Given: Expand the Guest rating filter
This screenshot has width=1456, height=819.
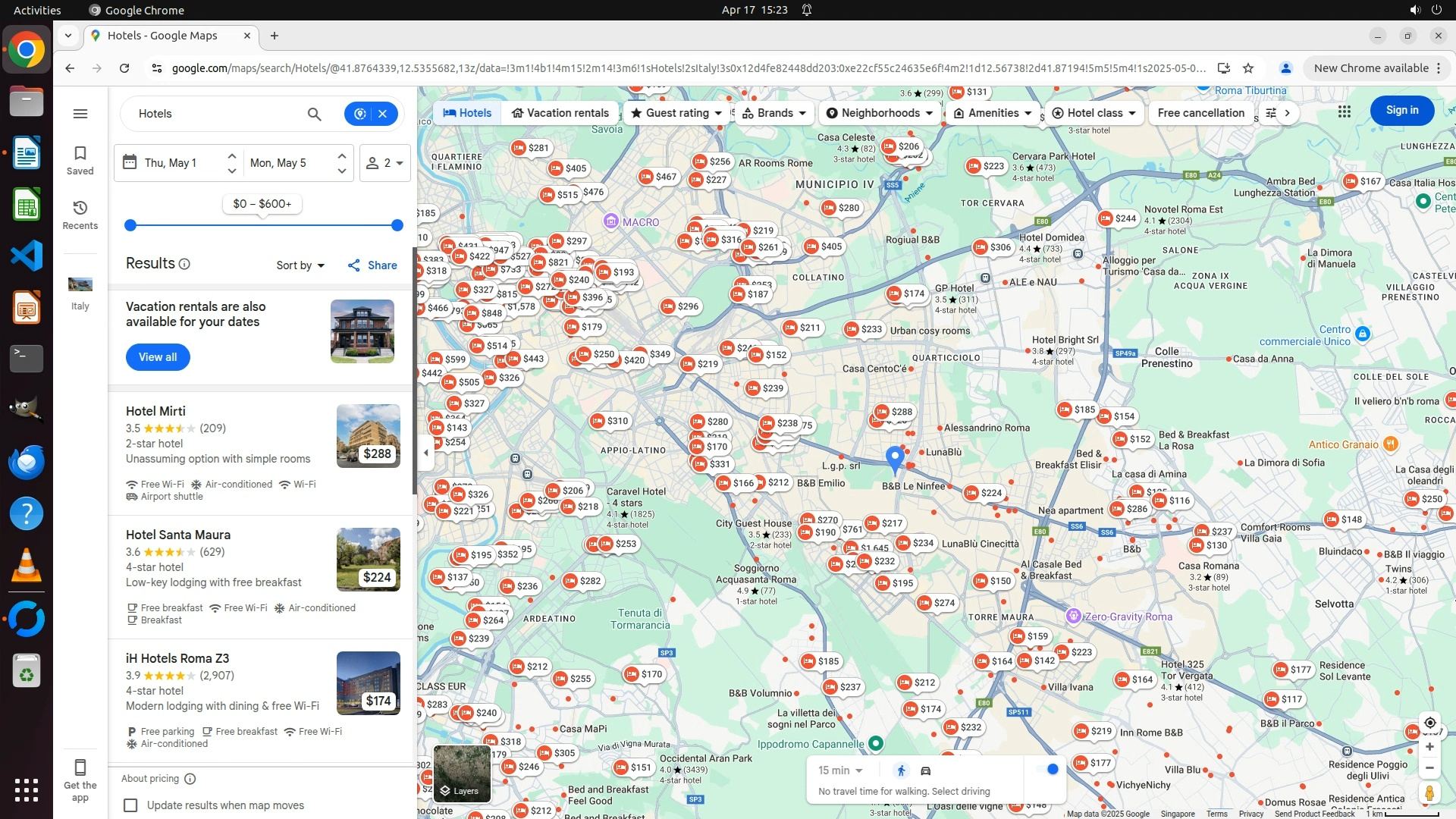Looking at the screenshot, I should tap(677, 113).
